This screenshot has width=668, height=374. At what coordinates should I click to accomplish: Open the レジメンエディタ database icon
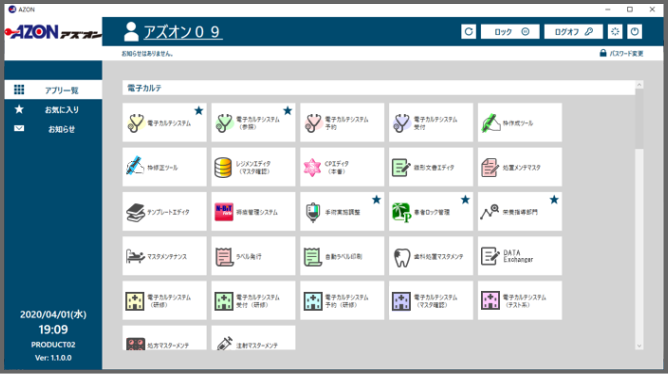(x=223, y=168)
